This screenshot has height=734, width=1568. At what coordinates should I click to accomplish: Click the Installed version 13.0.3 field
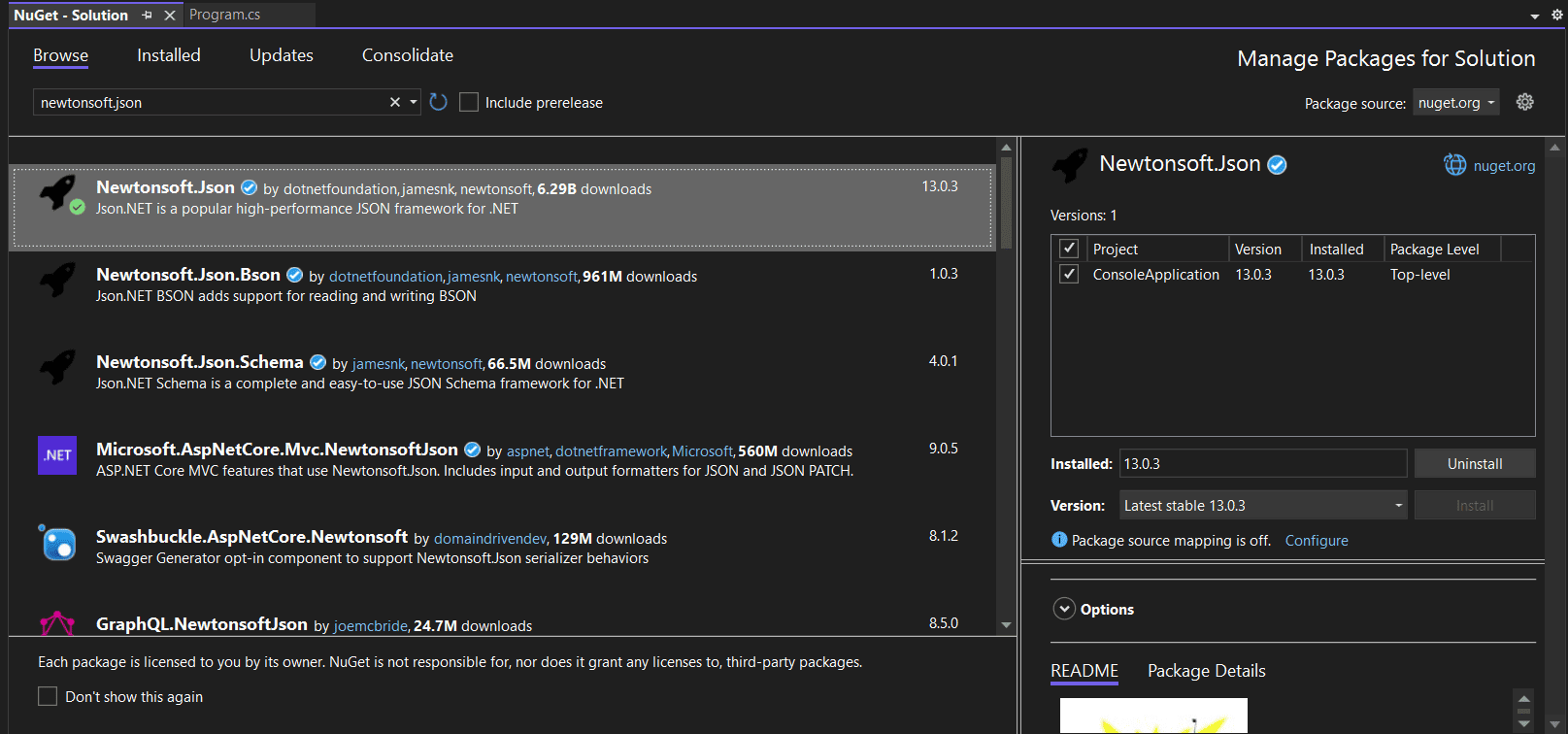(1263, 463)
